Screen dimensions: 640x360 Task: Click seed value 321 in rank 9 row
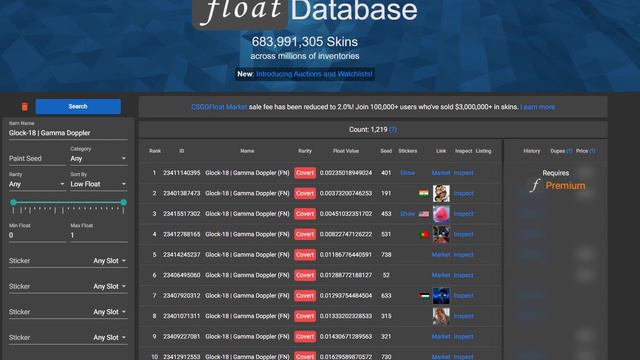(x=386, y=337)
